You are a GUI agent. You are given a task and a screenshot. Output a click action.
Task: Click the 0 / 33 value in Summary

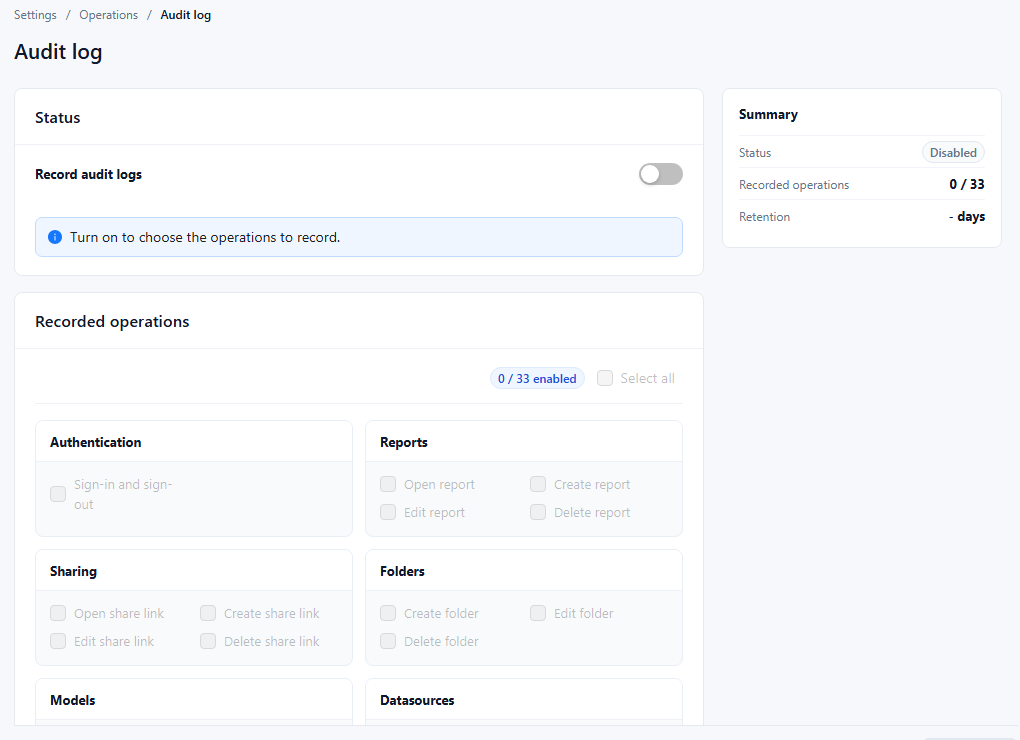pos(967,185)
